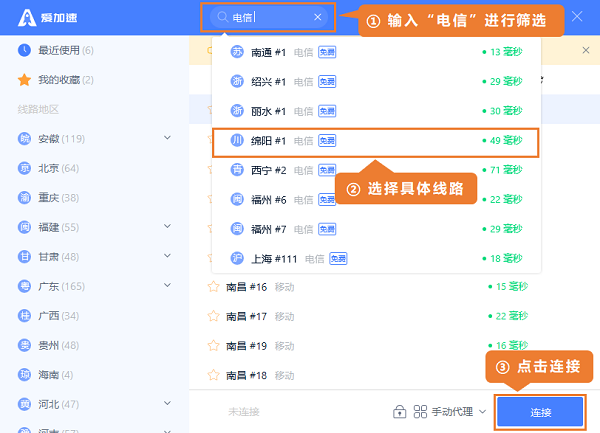The height and width of the screenshot is (433, 600).
Task: Click the 连接 connect button
Action: (x=540, y=411)
